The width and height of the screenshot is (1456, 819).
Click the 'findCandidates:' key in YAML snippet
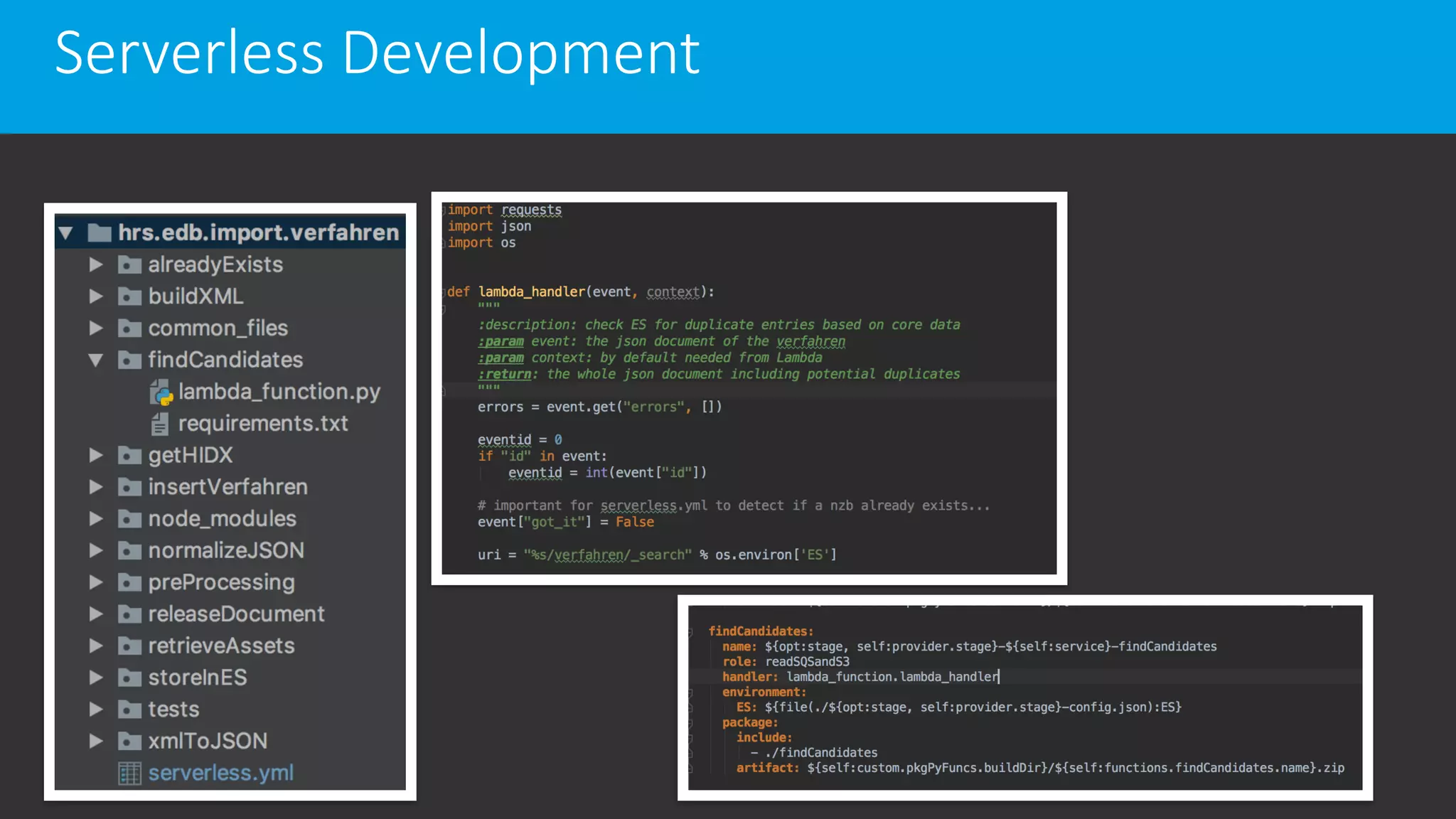coord(761,631)
